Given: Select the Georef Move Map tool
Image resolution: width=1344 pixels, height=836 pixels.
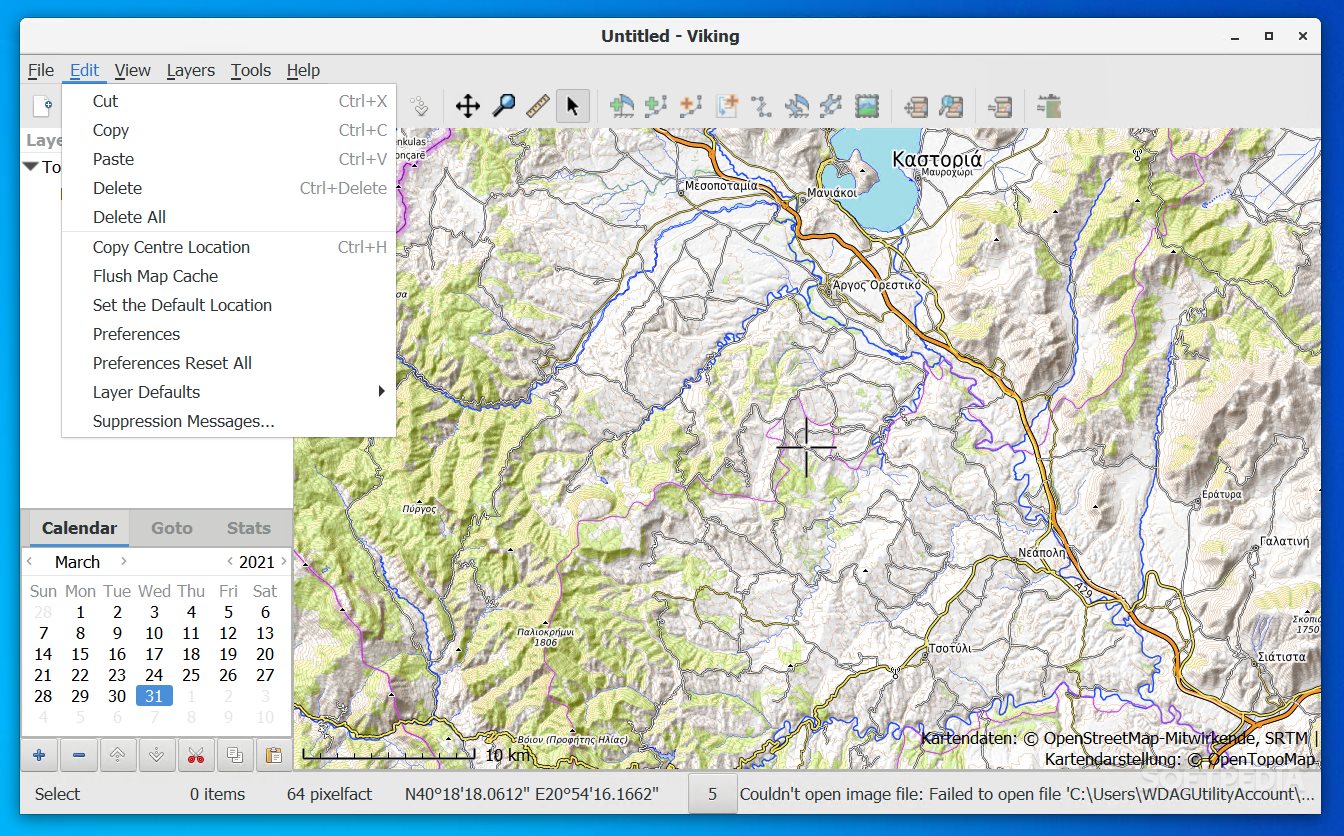Looking at the screenshot, I should click(915, 106).
